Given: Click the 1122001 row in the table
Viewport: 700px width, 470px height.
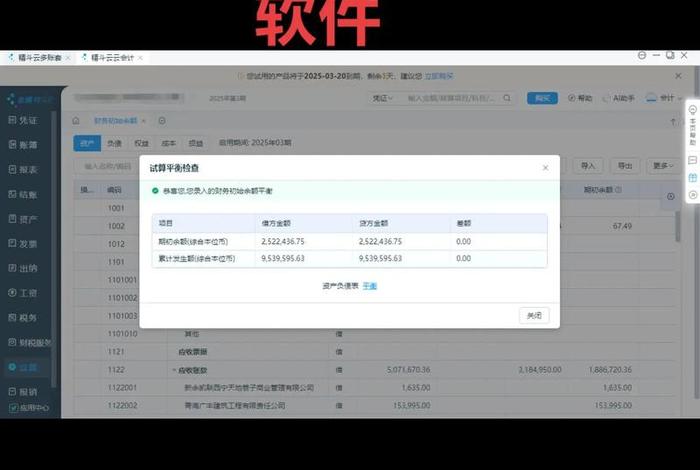Looking at the screenshot, I should pos(375,388).
